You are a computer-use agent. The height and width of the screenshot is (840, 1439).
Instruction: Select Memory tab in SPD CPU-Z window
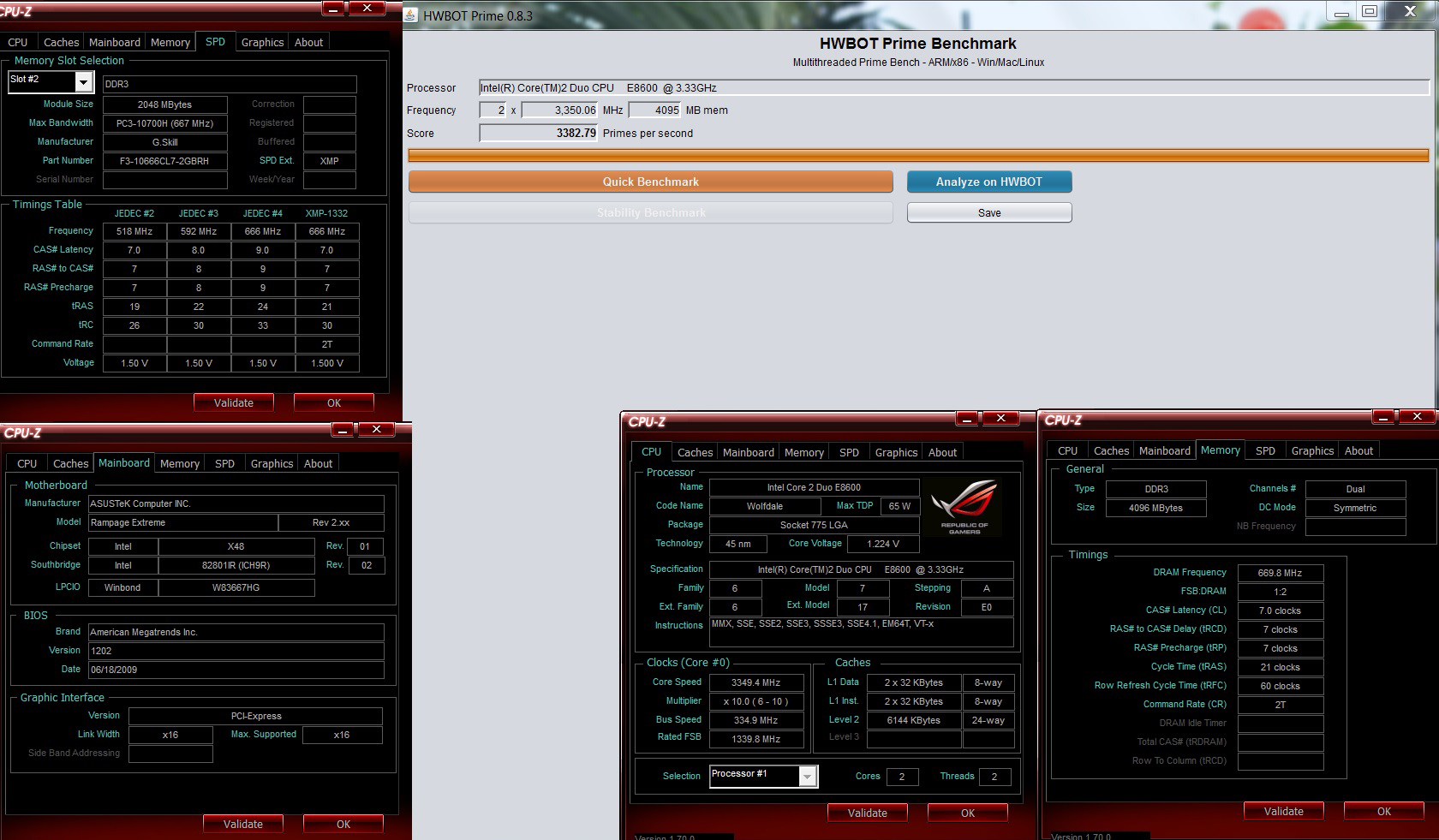click(170, 42)
